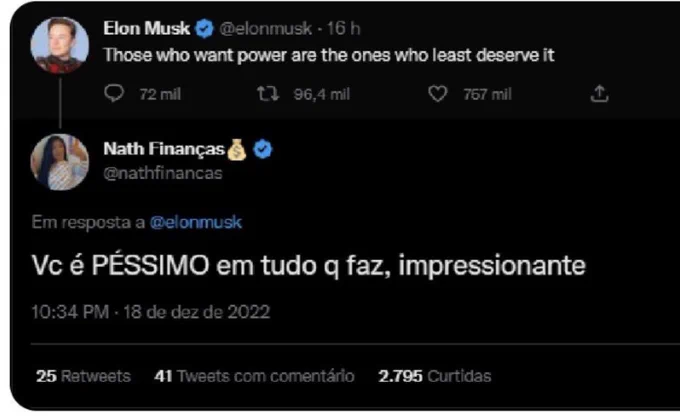Open Elon Musk's profile picture
This screenshot has height=420, width=680.
60,45
